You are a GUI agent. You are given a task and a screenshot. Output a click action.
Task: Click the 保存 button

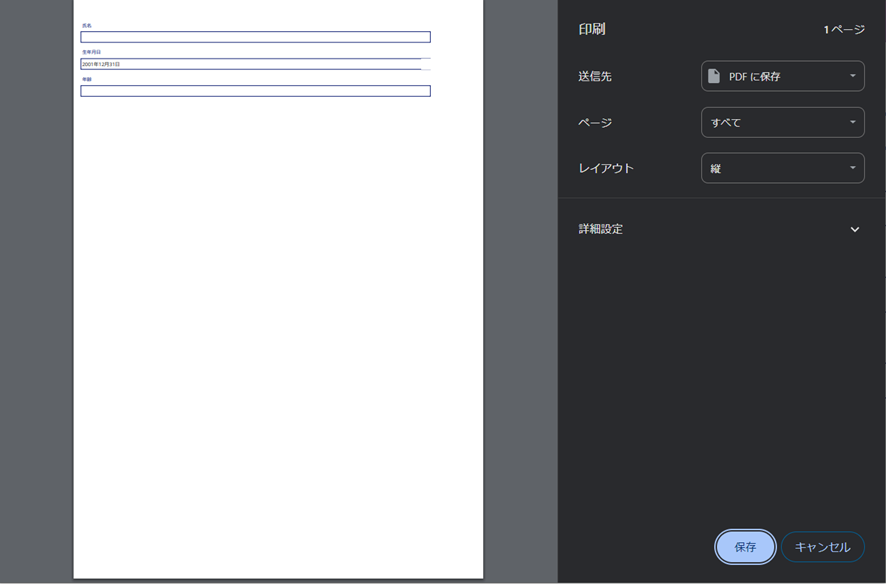point(745,547)
